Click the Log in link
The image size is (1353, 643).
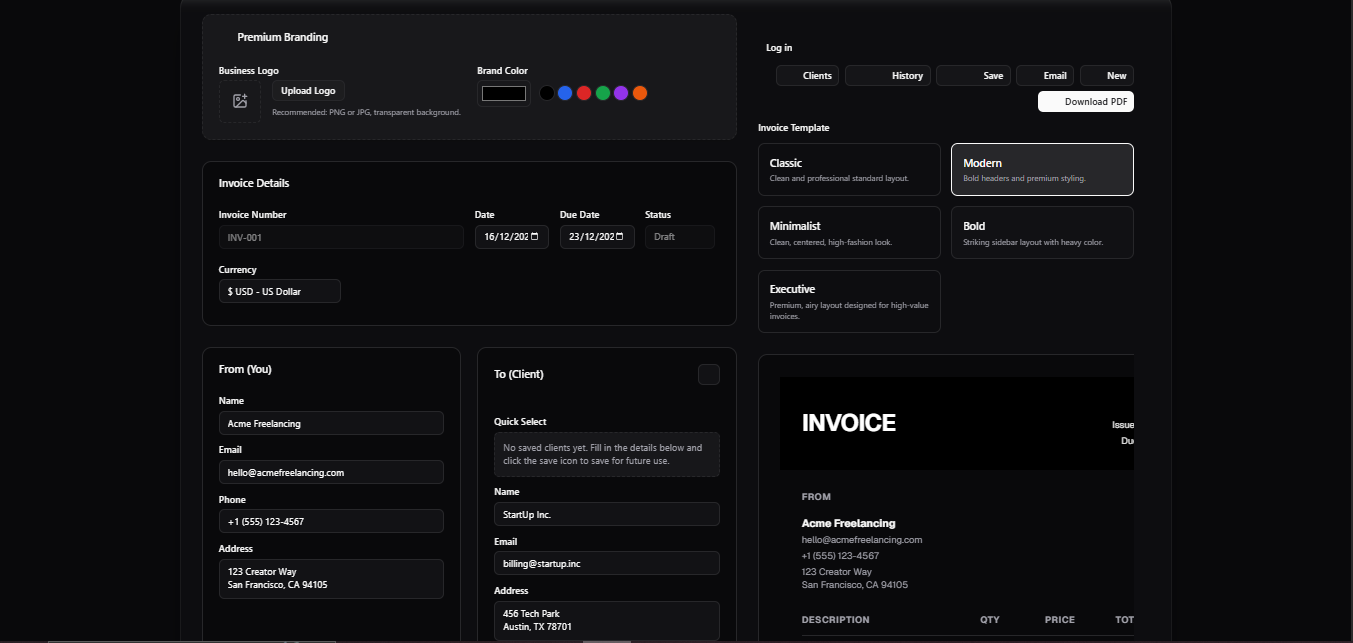(778, 47)
